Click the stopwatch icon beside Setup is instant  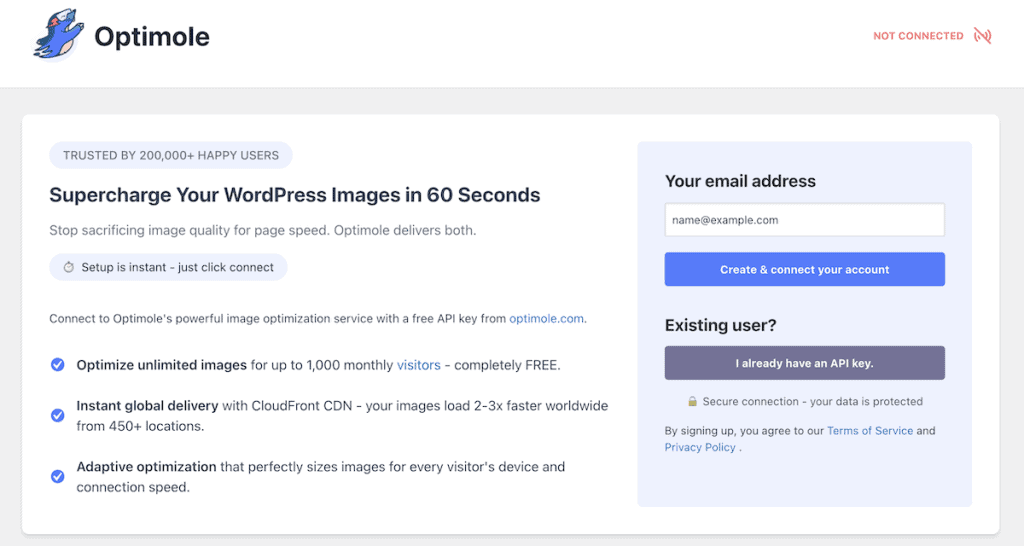click(x=69, y=267)
